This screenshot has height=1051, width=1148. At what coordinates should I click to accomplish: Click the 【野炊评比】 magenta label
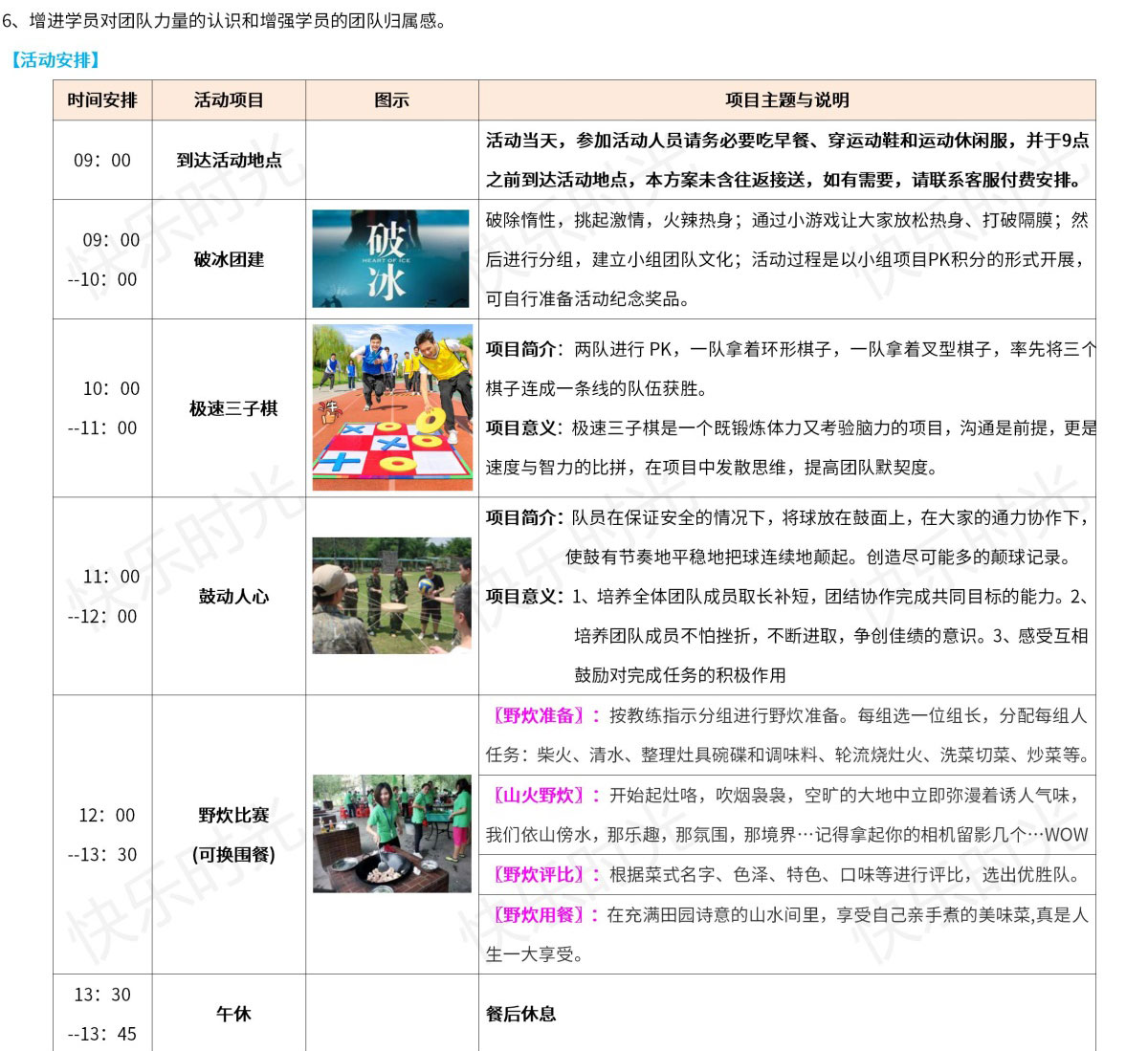click(x=542, y=874)
